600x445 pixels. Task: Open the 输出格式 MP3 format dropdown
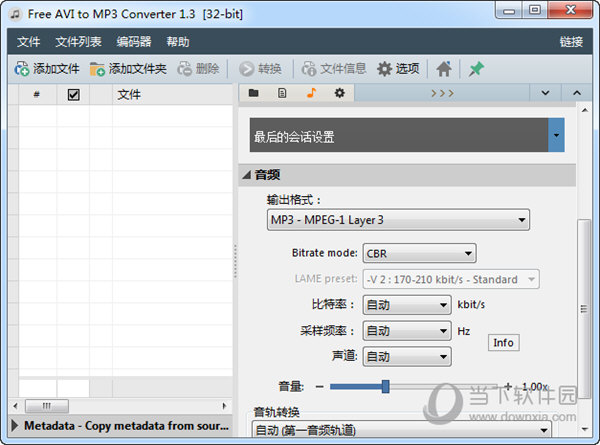point(398,220)
